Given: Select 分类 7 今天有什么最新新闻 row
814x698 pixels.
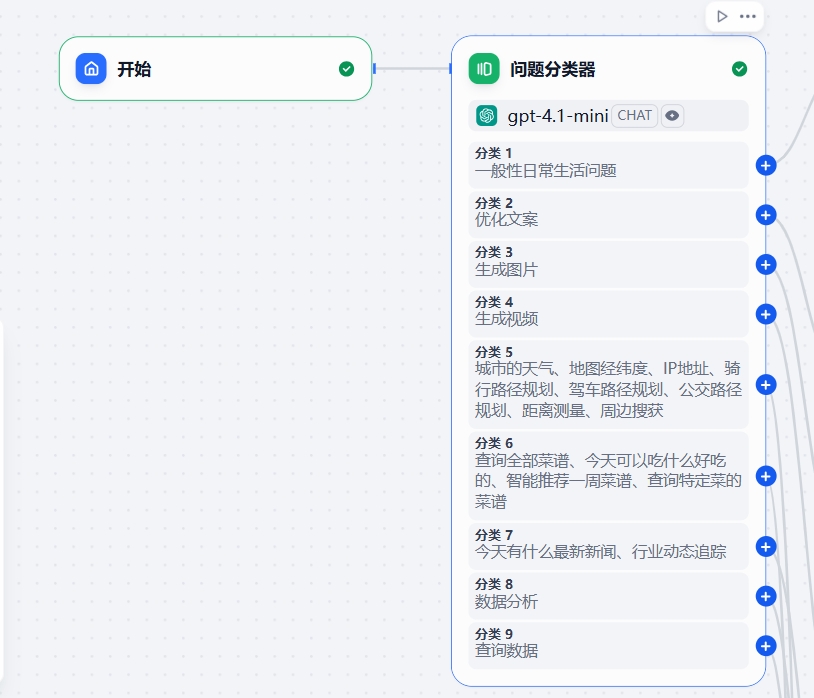Looking at the screenshot, I should (608, 546).
